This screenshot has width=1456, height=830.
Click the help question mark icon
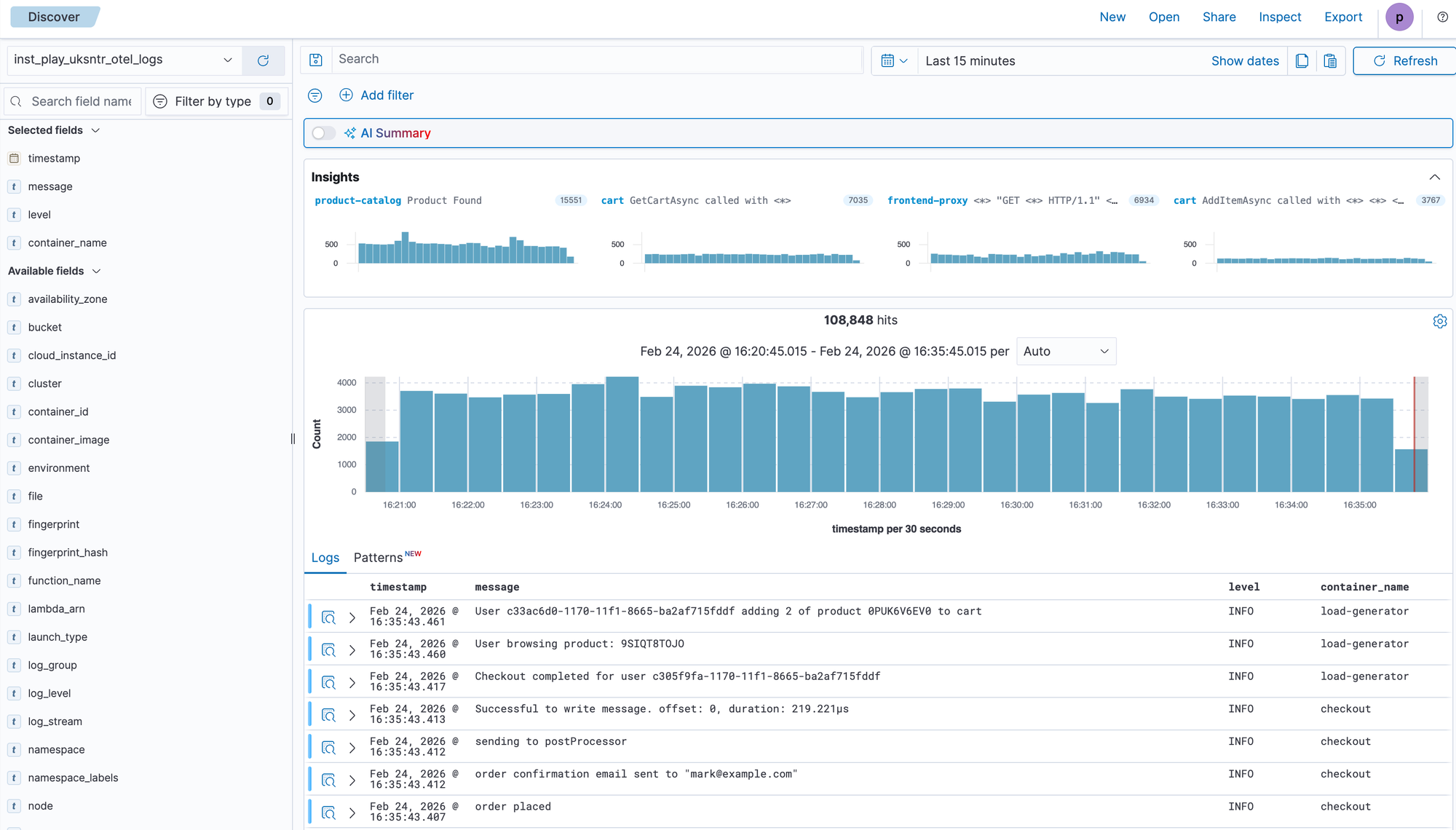click(x=1442, y=16)
